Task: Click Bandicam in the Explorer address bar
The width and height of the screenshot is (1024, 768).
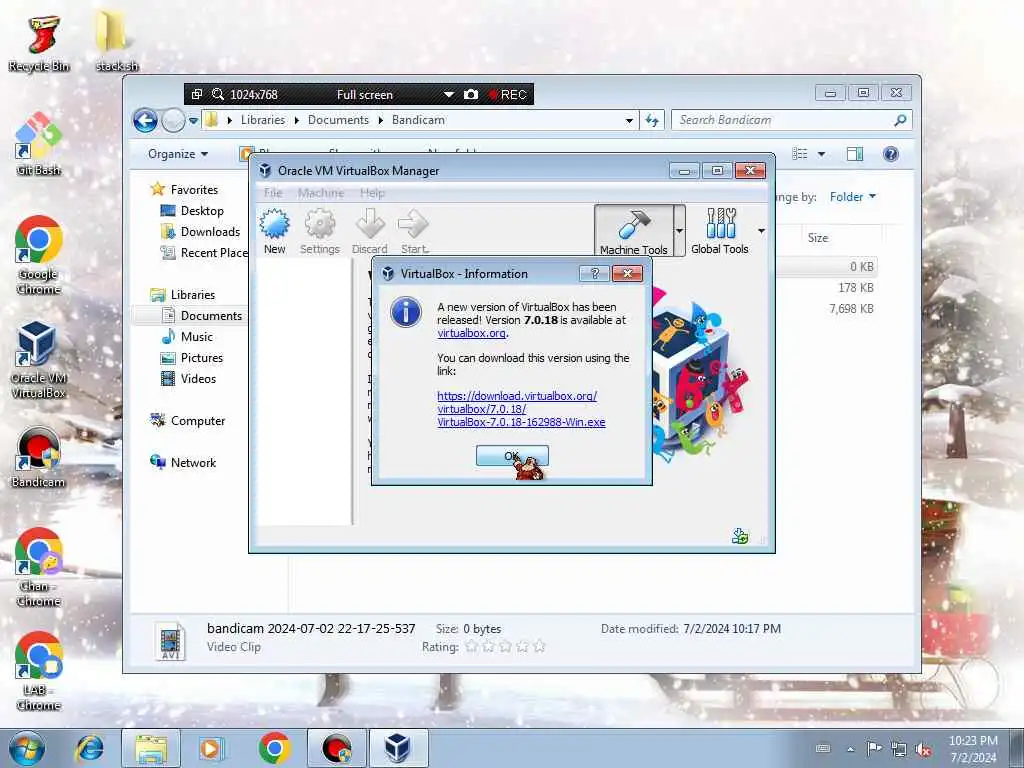Action: 418,120
